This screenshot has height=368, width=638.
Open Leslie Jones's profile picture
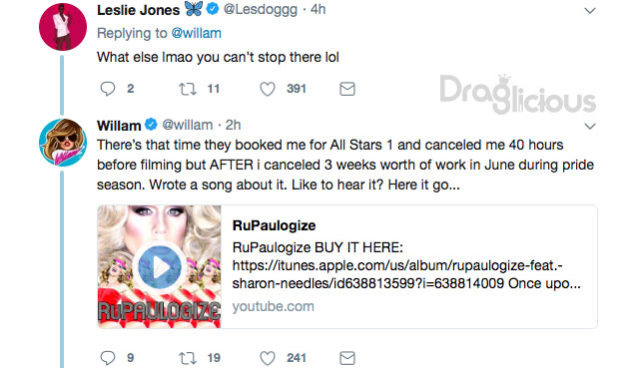tap(63, 27)
